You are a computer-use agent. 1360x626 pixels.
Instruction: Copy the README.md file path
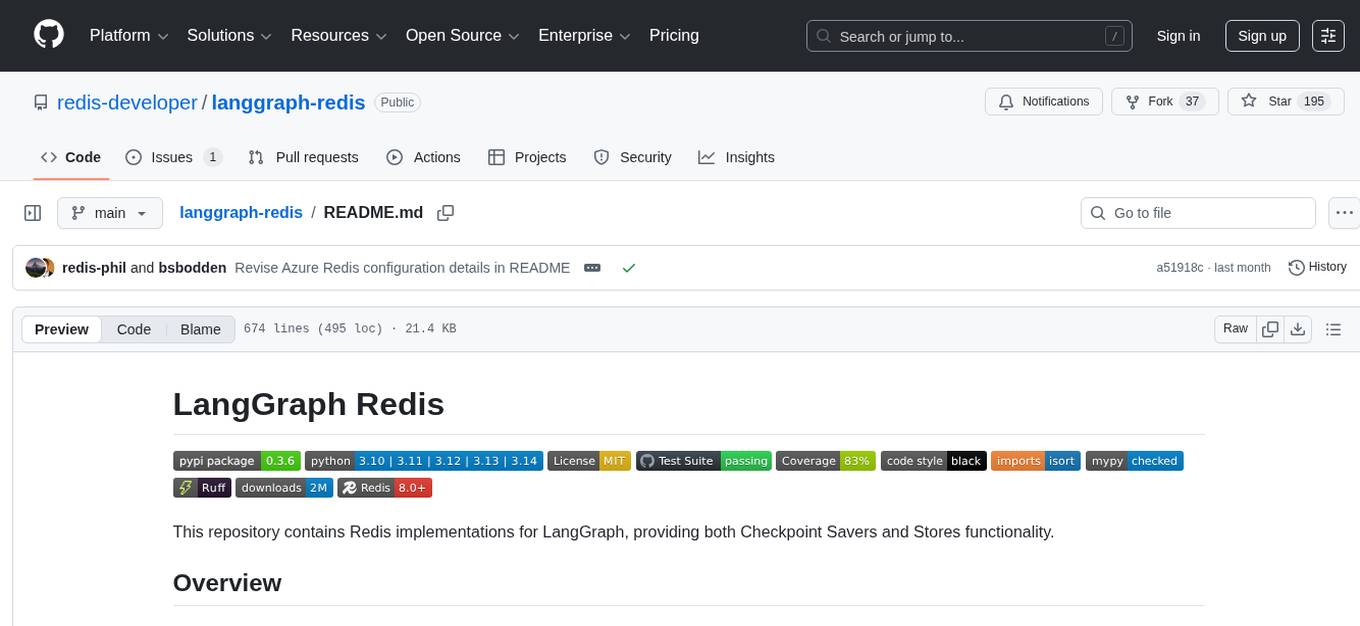coord(445,212)
